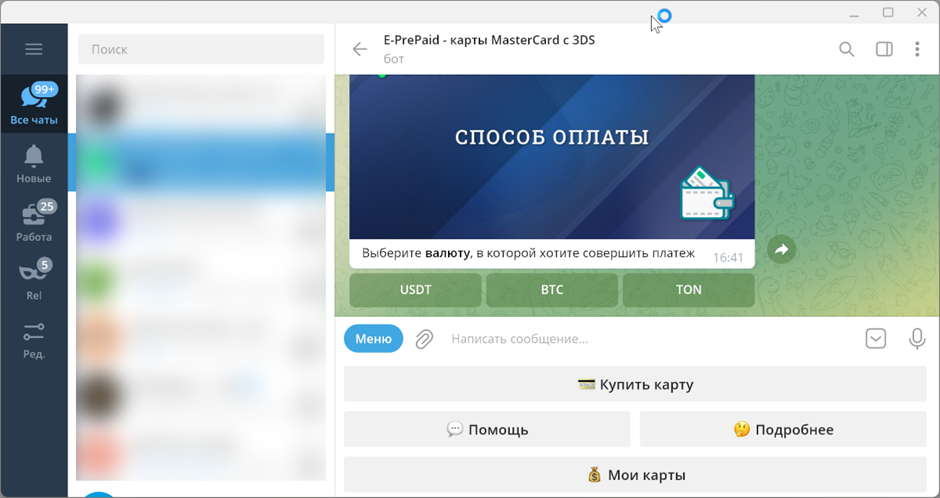Open the three-dot chat options menu
This screenshot has height=498, width=940.
(x=917, y=49)
